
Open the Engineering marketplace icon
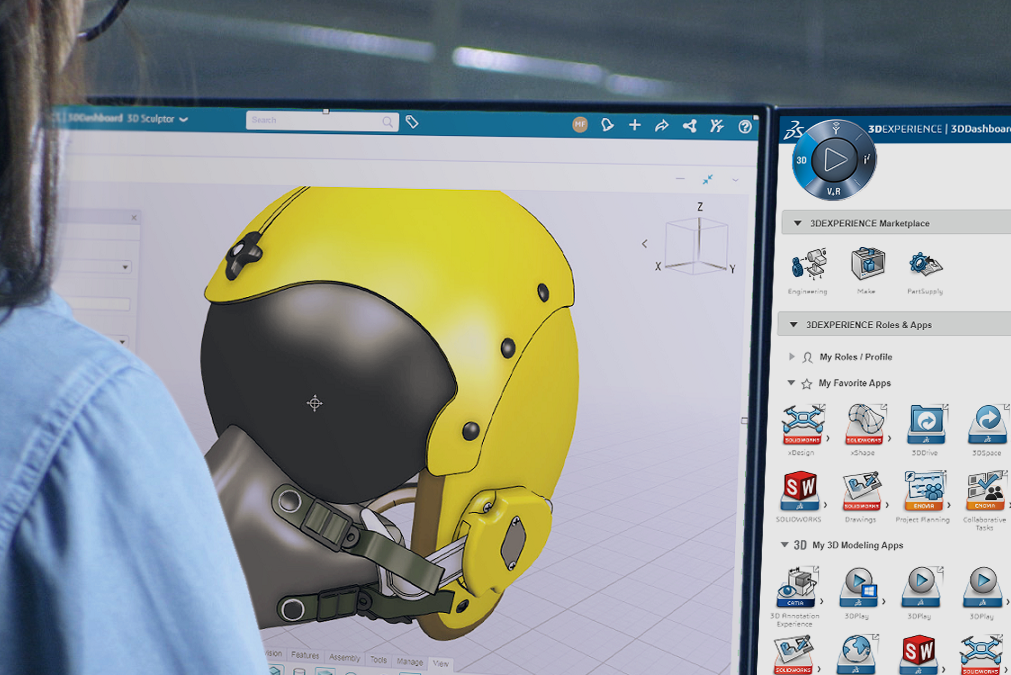(808, 264)
